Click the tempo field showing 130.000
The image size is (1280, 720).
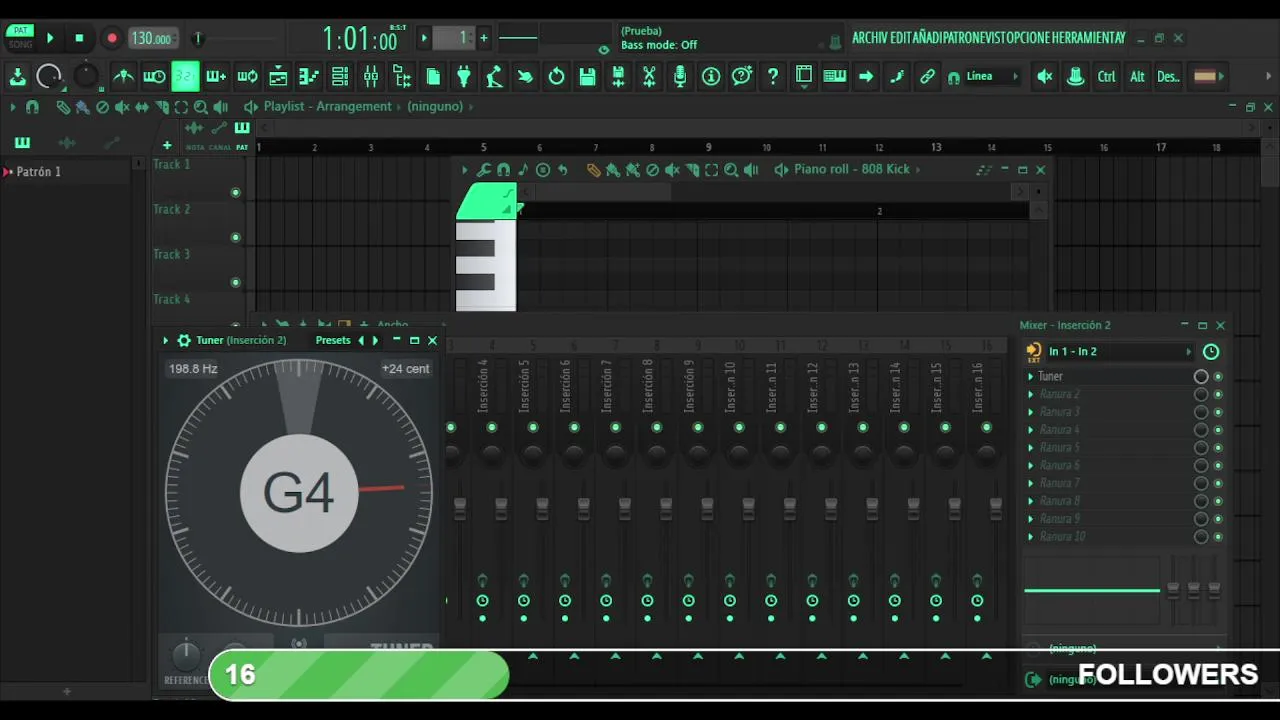click(x=153, y=38)
